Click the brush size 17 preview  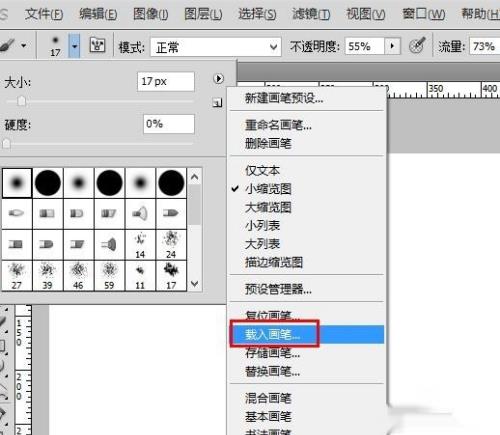(x=55, y=46)
